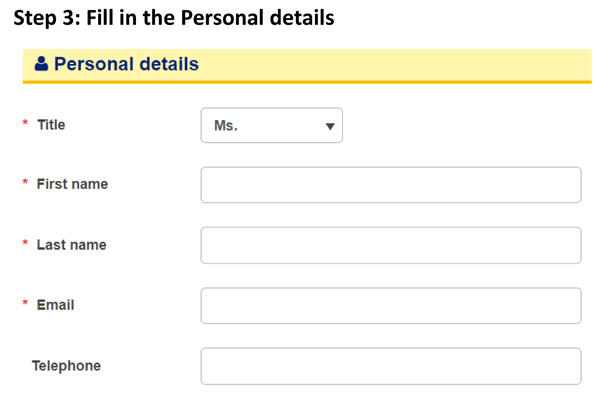The width and height of the screenshot is (600, 402).
Task: Click the red asterisk next to Email
Action: [x=25, y=303]
